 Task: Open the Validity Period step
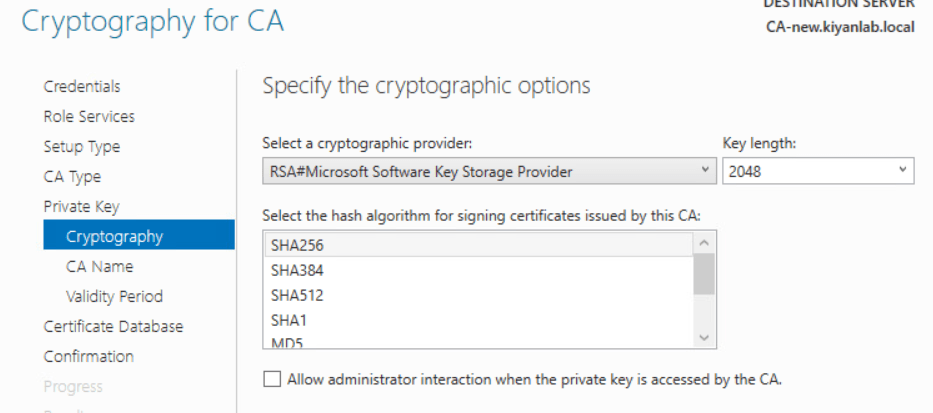pyautogui.click(x=114, y=296)
